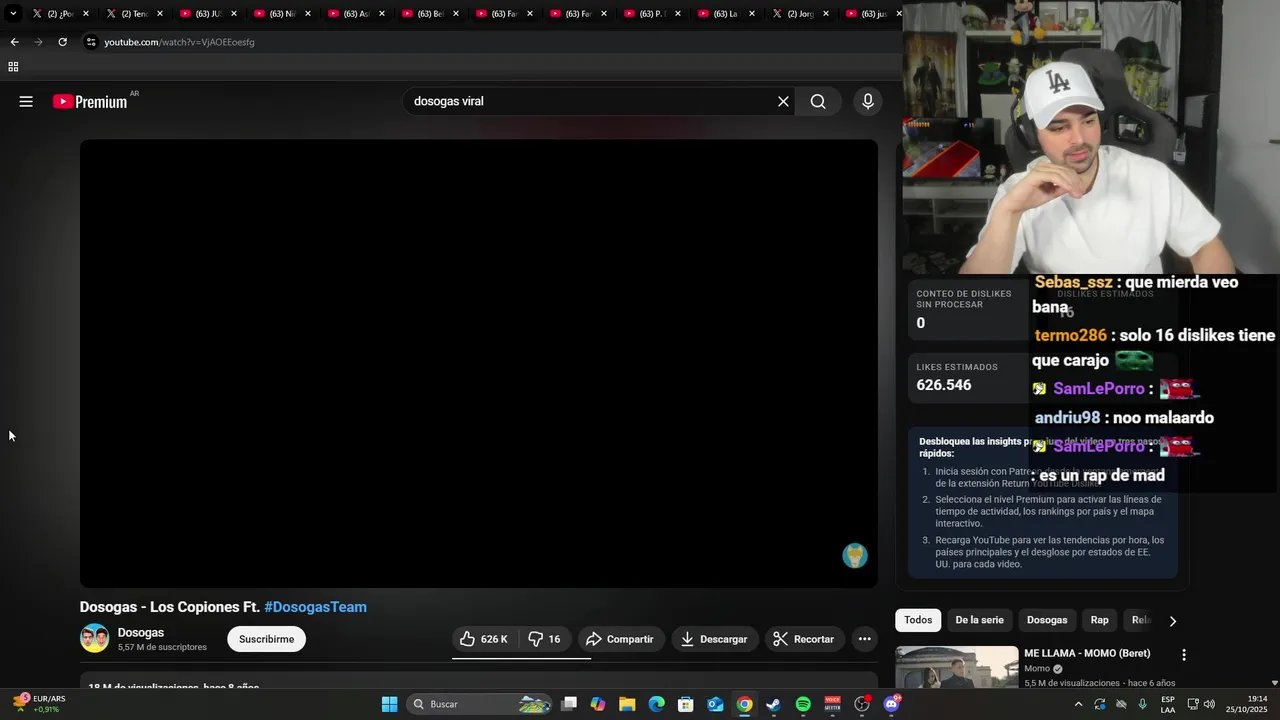Viewport: 1280px width, 720px height.
Task: Run search with the magnifying glass button
Action: pos(818,101)
